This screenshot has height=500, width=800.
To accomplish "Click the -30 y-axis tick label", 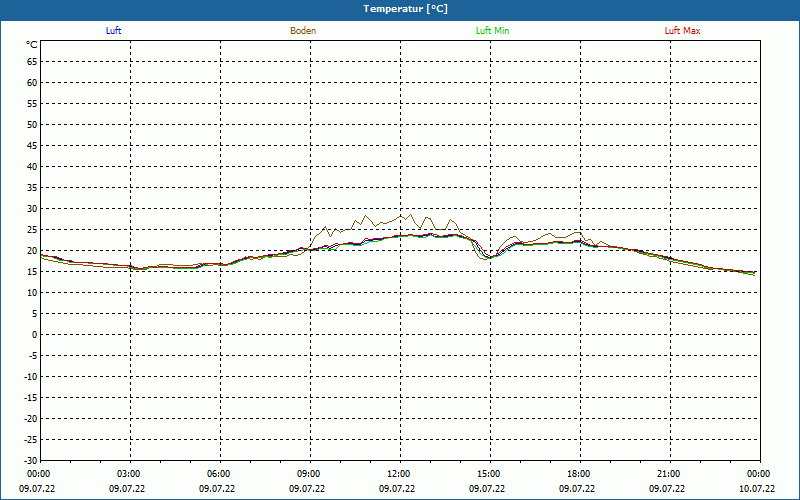I will 31,460.
